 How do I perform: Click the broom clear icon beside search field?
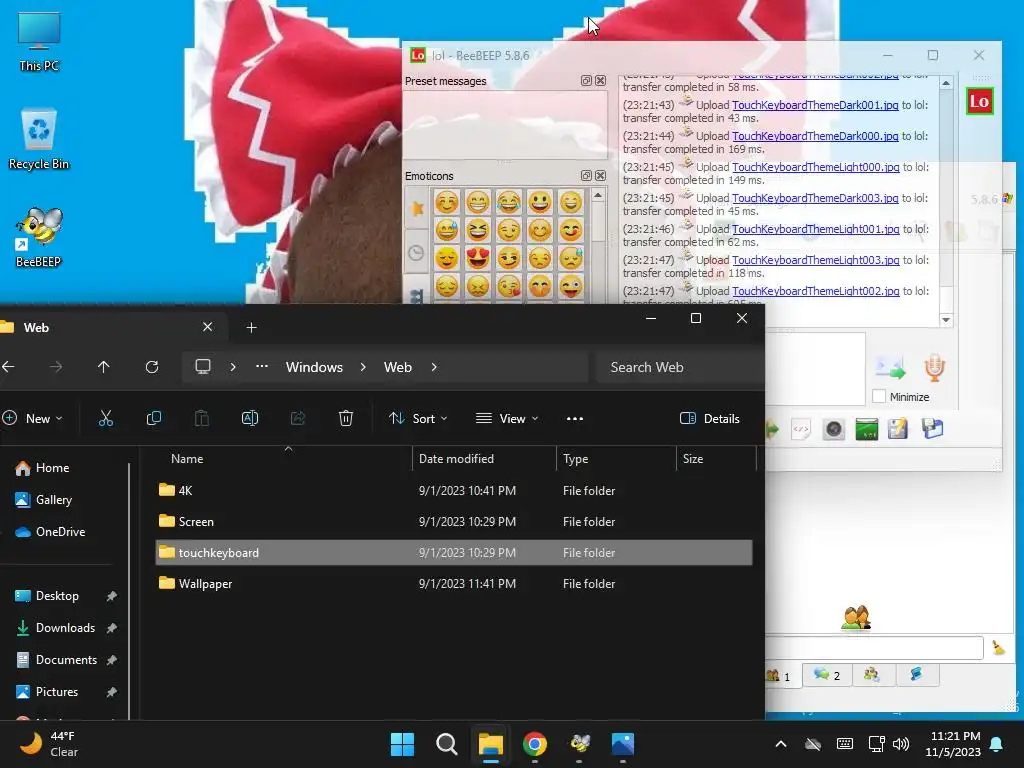[998, 647]
